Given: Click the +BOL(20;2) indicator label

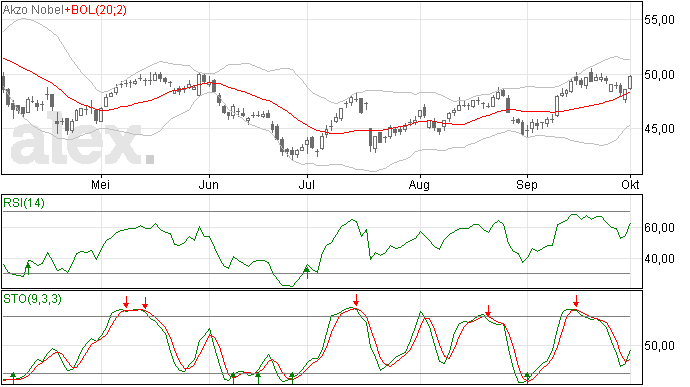Looking at the screenshot, I should (x=95, y=9).
